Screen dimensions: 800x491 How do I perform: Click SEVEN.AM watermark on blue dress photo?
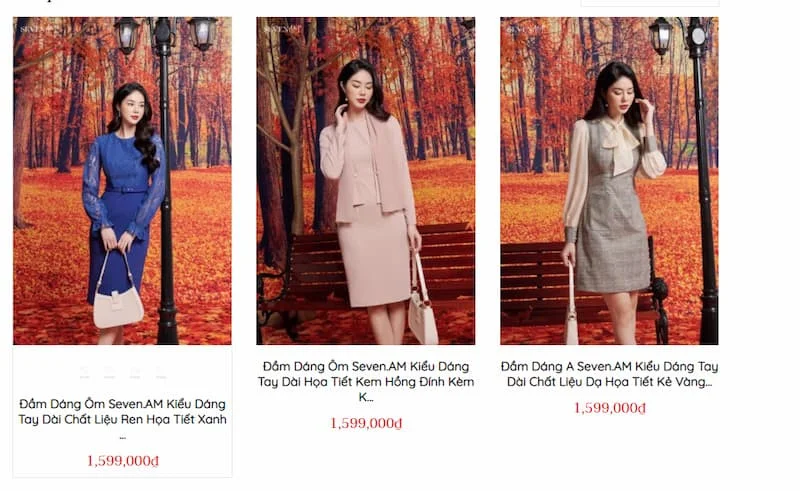coord(35,30)
